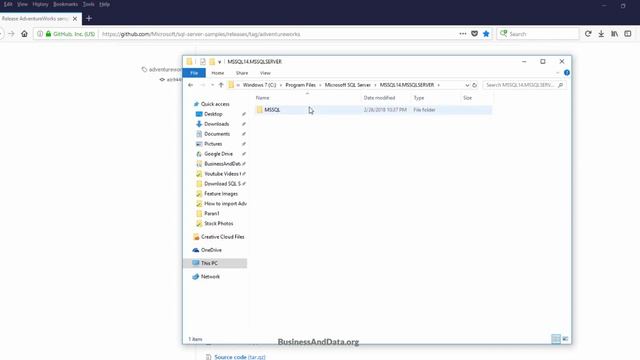Open Firefox Bookmarks menu
Screen dimensions: 640x360
[x=65, y=4]
